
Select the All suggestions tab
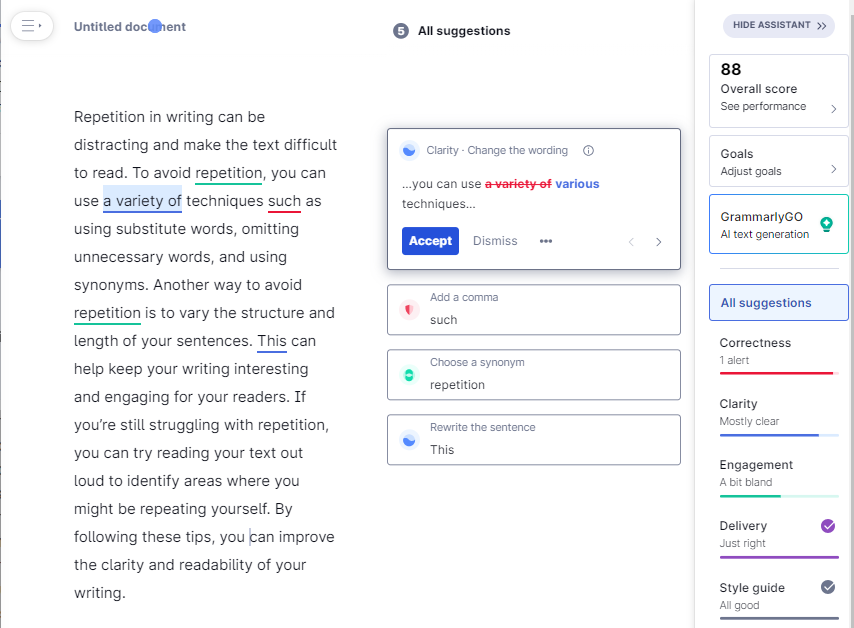tap(778, 303)
